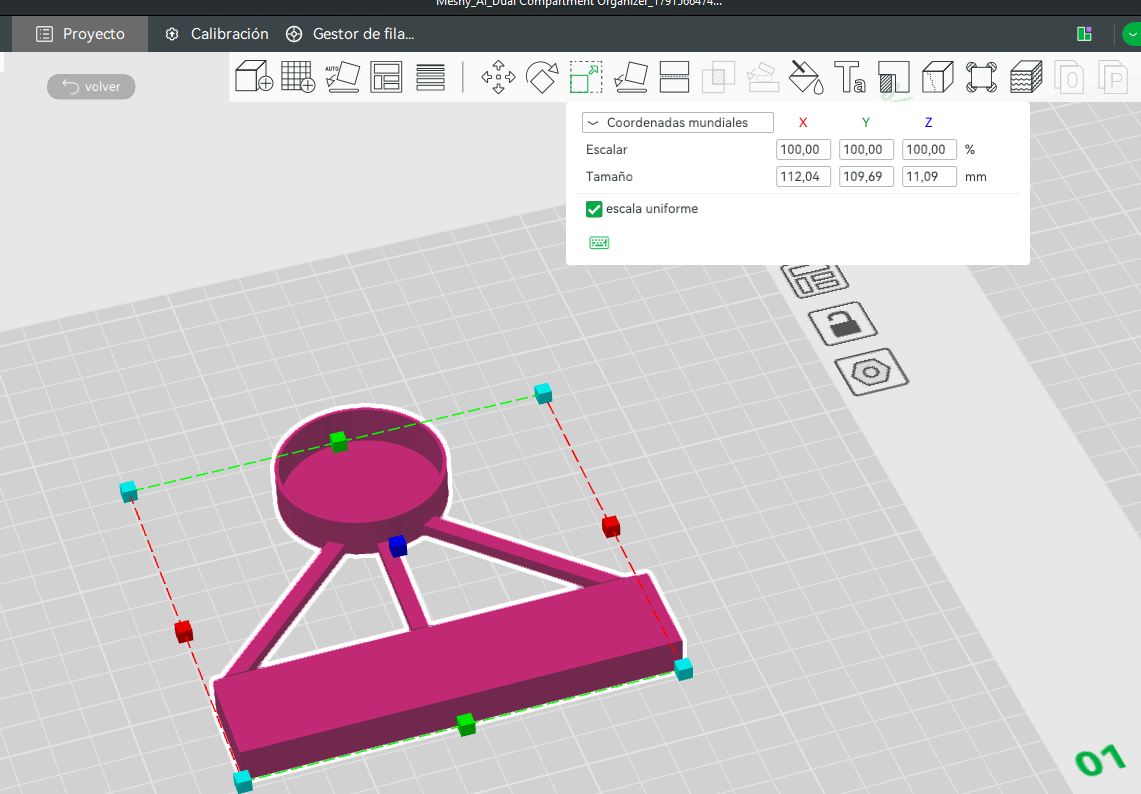This screenshot has width=1141, height=794.
Task: Open the Text shape tool
Action: pyautogui.click(x=849, y=77)
